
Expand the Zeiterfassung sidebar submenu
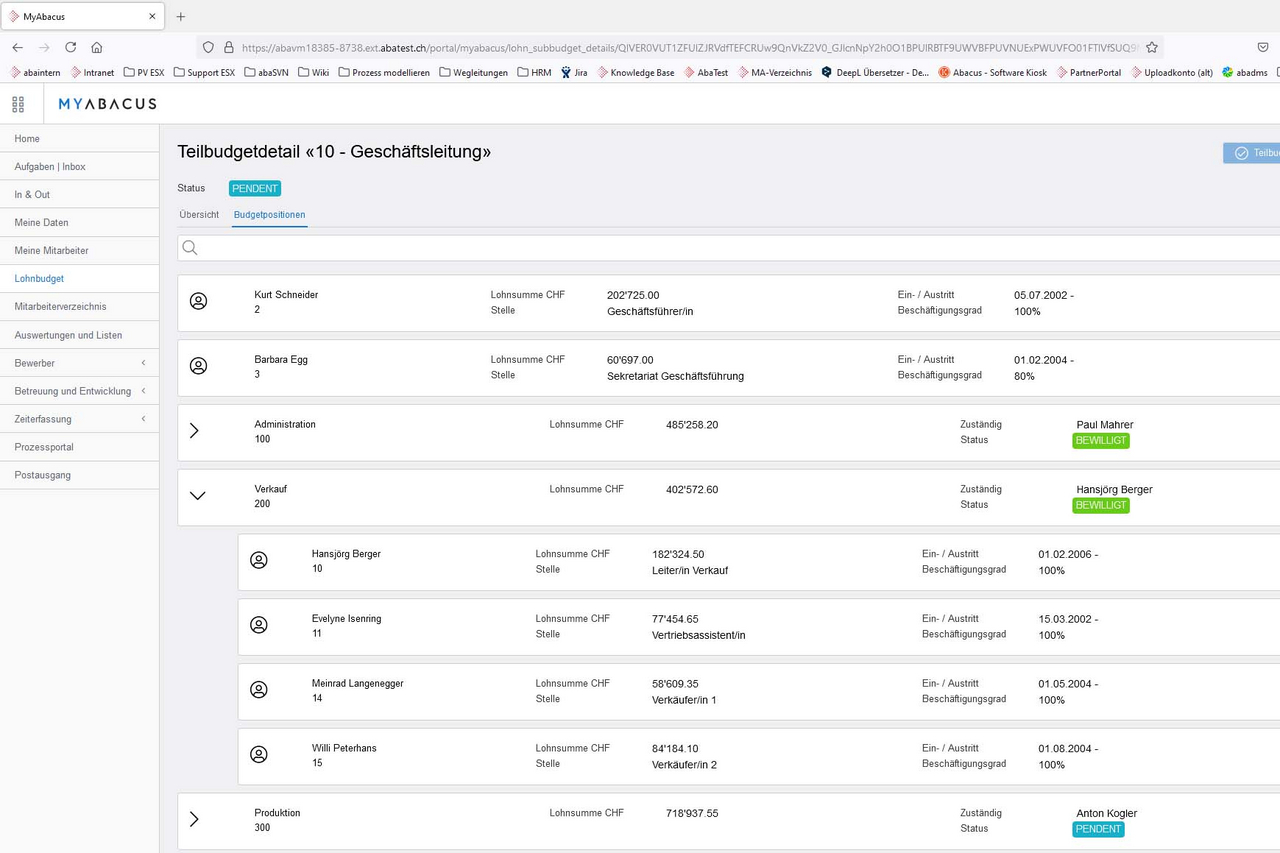coord(143,419)
